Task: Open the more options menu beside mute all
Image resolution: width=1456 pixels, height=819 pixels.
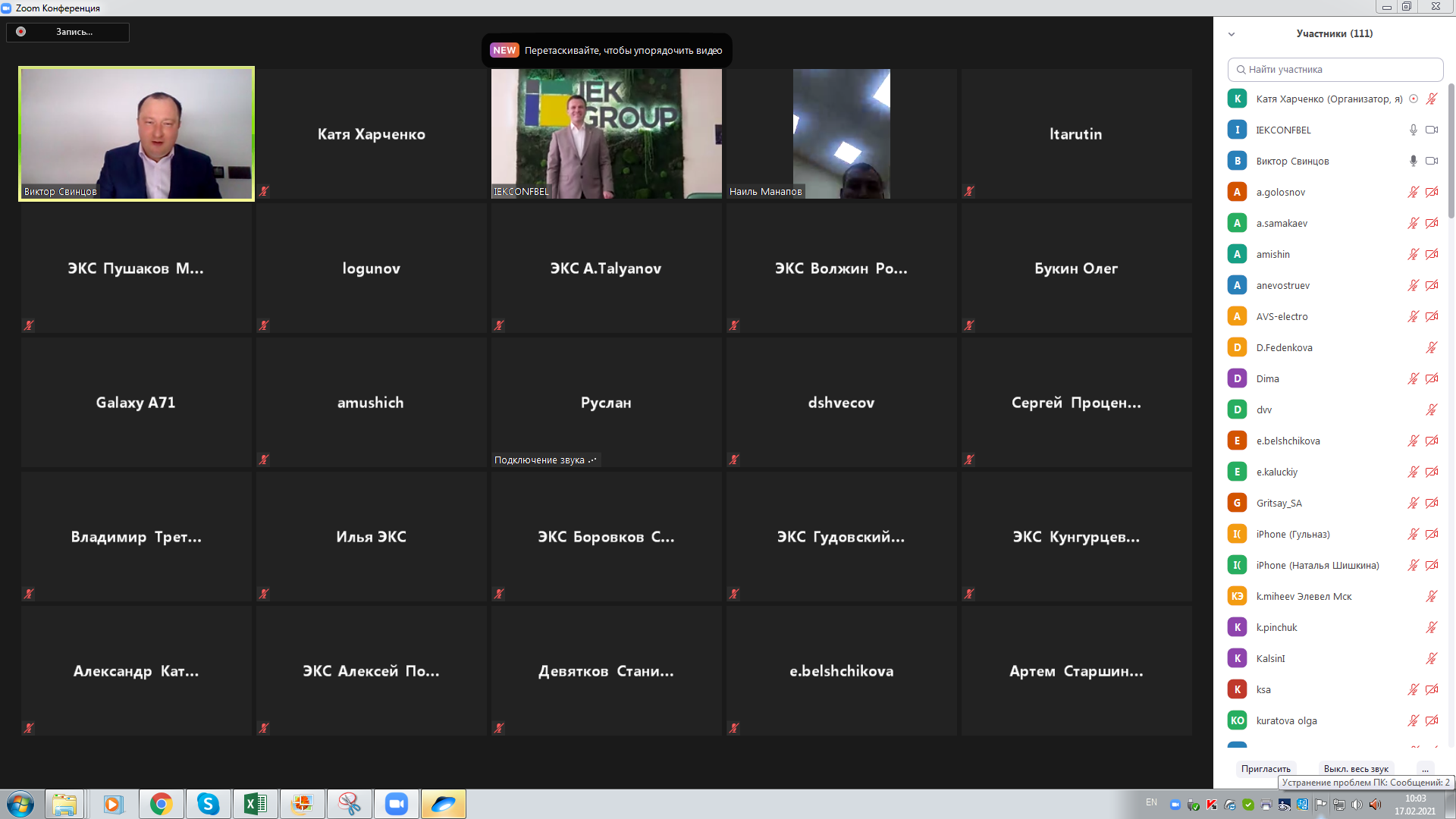Action: [1425, 768]
